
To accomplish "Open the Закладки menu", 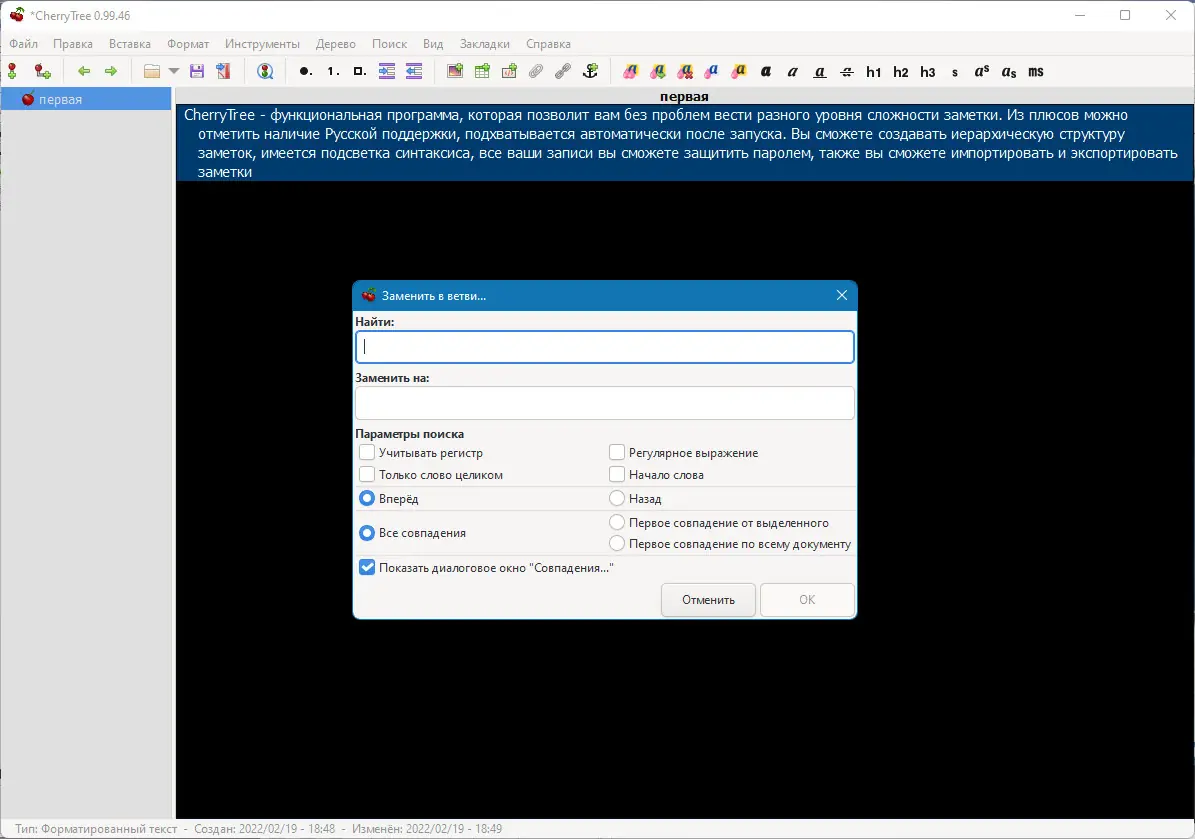I will tap(485, 43).
